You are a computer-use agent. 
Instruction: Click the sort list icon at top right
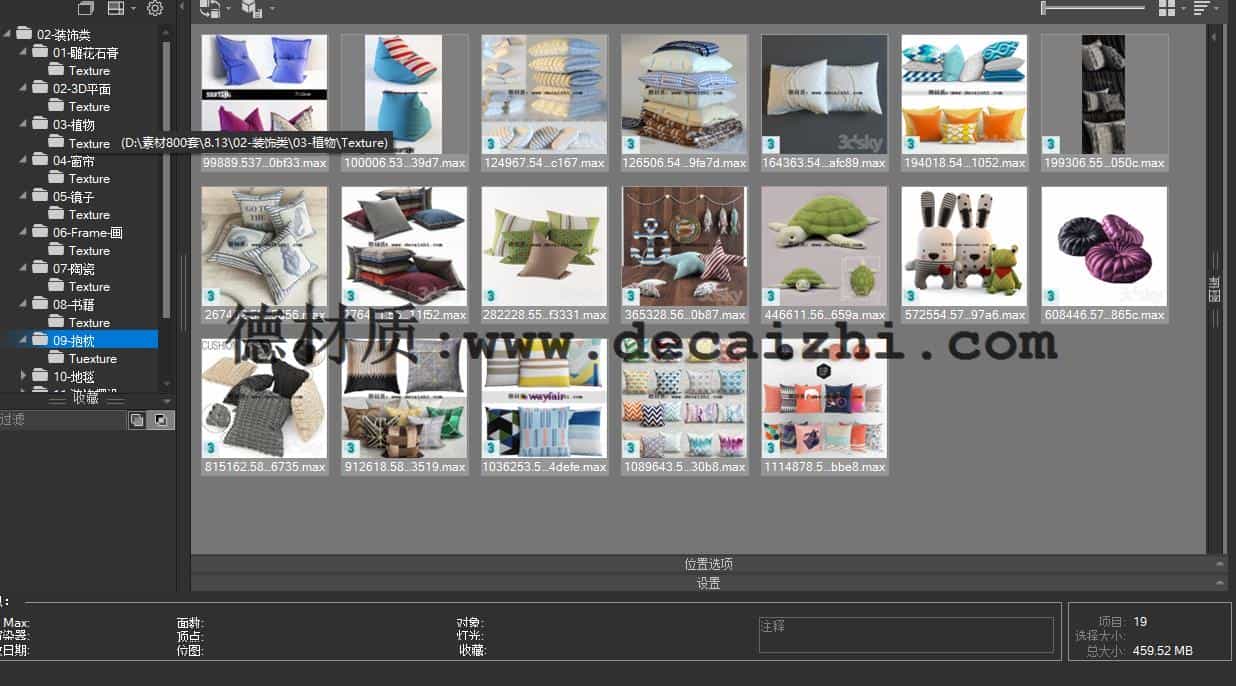point(1199,8)
